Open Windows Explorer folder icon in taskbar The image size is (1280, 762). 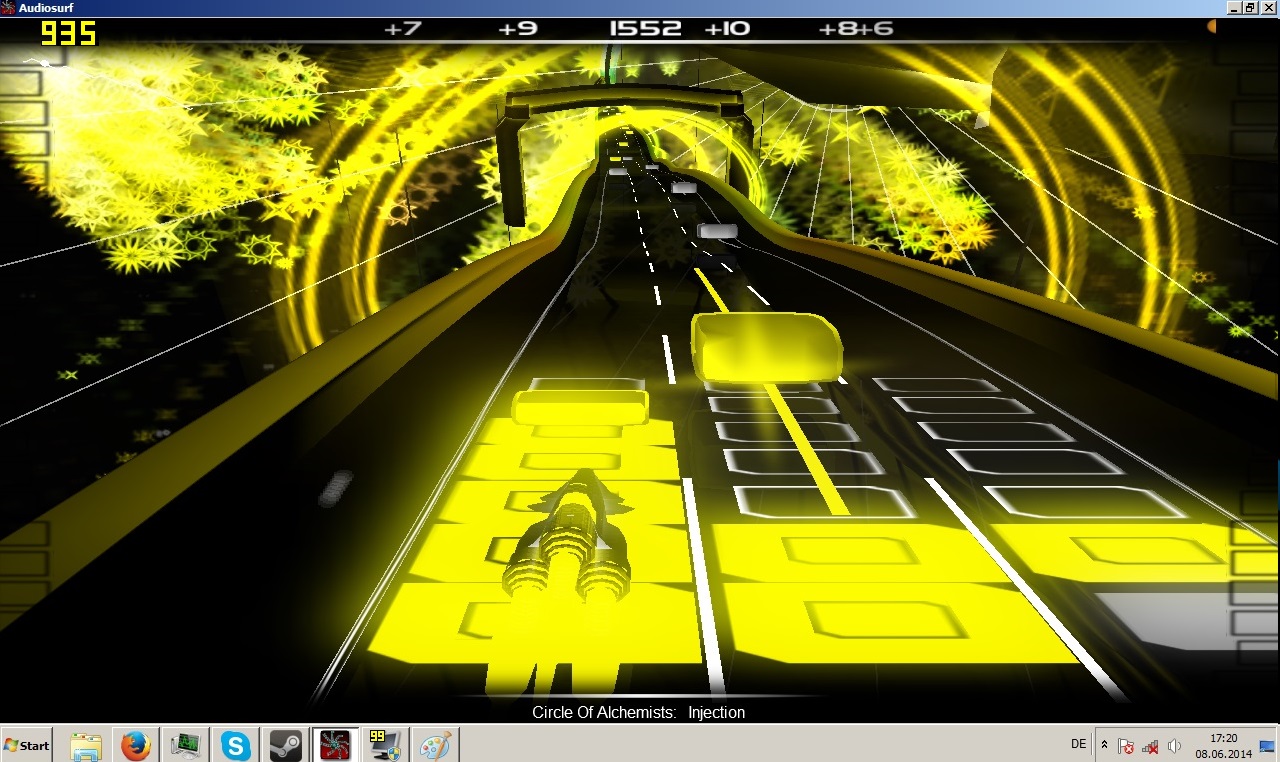[87, 745]
